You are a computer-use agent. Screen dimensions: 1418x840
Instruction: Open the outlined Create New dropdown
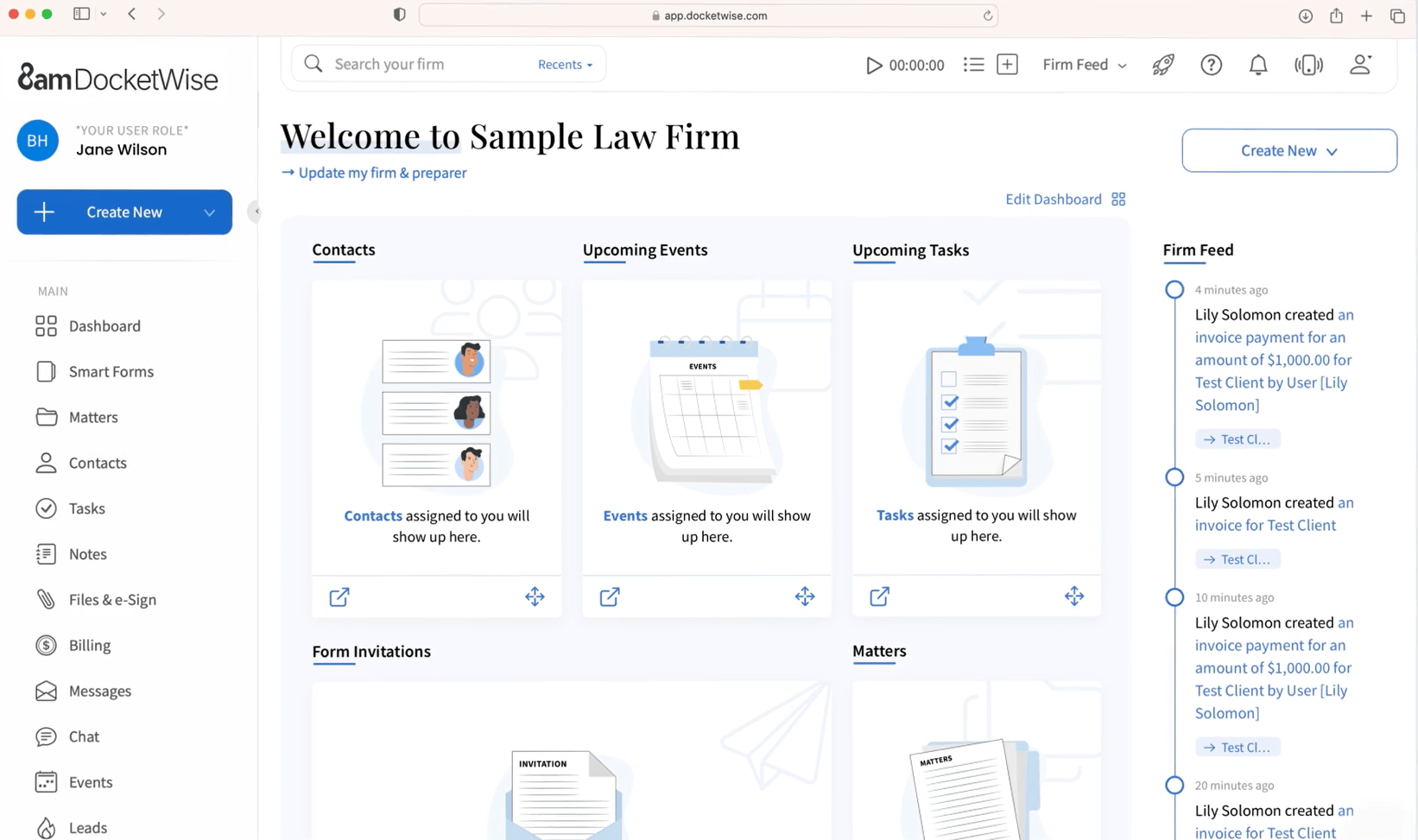(x=1289, y=150)
